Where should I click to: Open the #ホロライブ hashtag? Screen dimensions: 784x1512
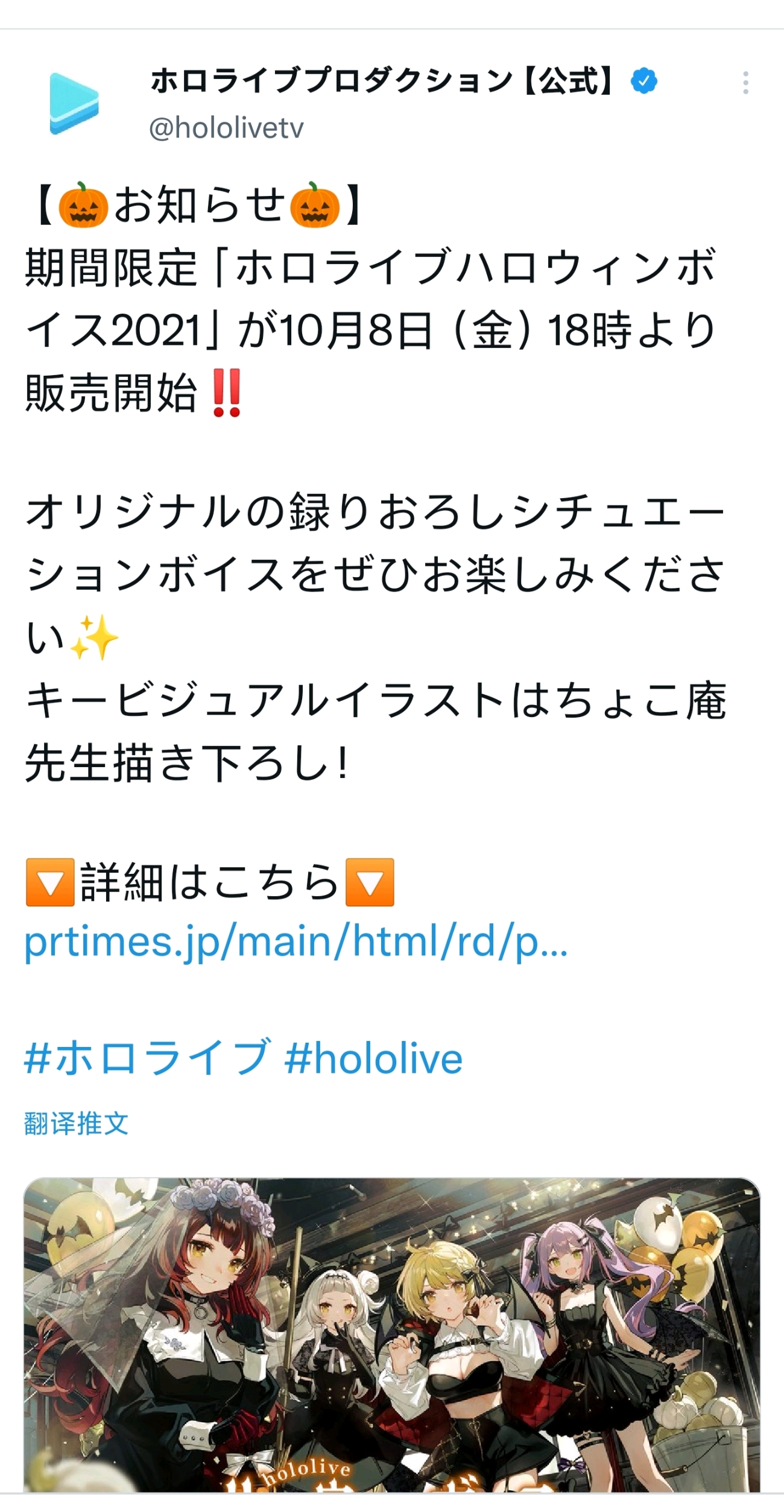147,1058
